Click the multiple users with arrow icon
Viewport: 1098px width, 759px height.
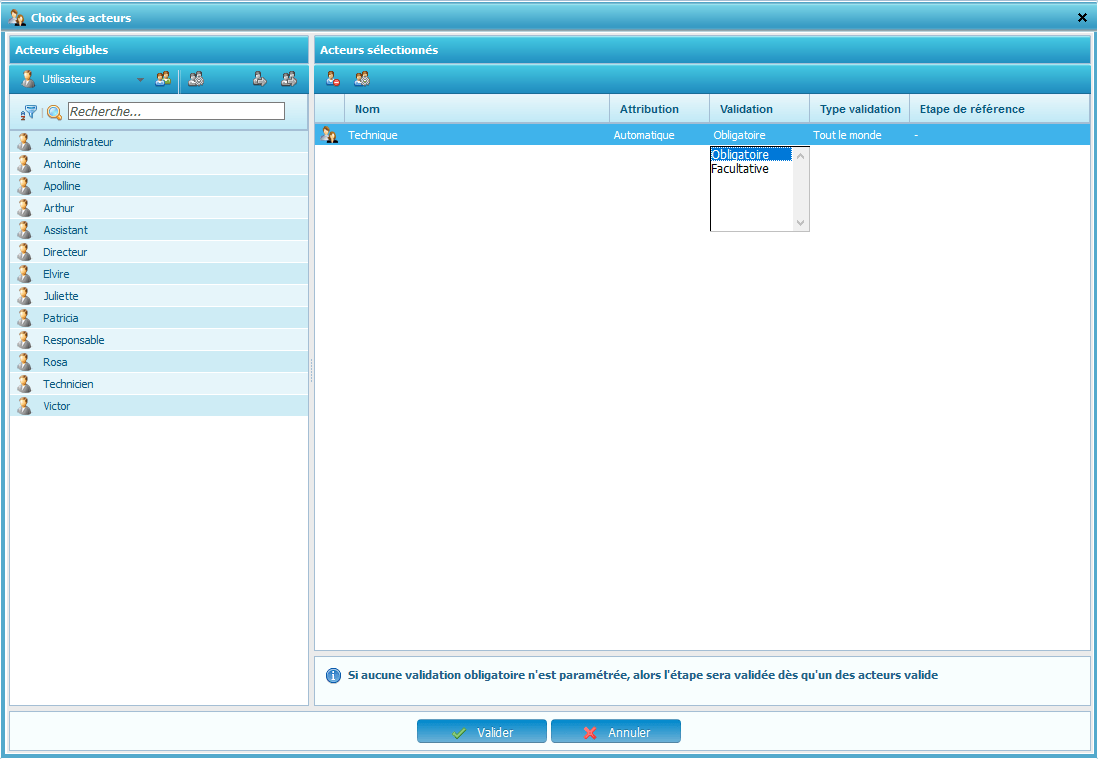[289, 79]
